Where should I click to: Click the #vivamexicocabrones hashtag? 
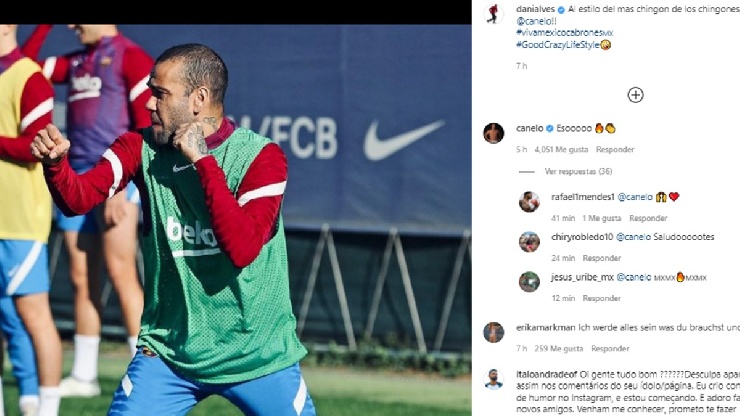click(x=564, y=33)
